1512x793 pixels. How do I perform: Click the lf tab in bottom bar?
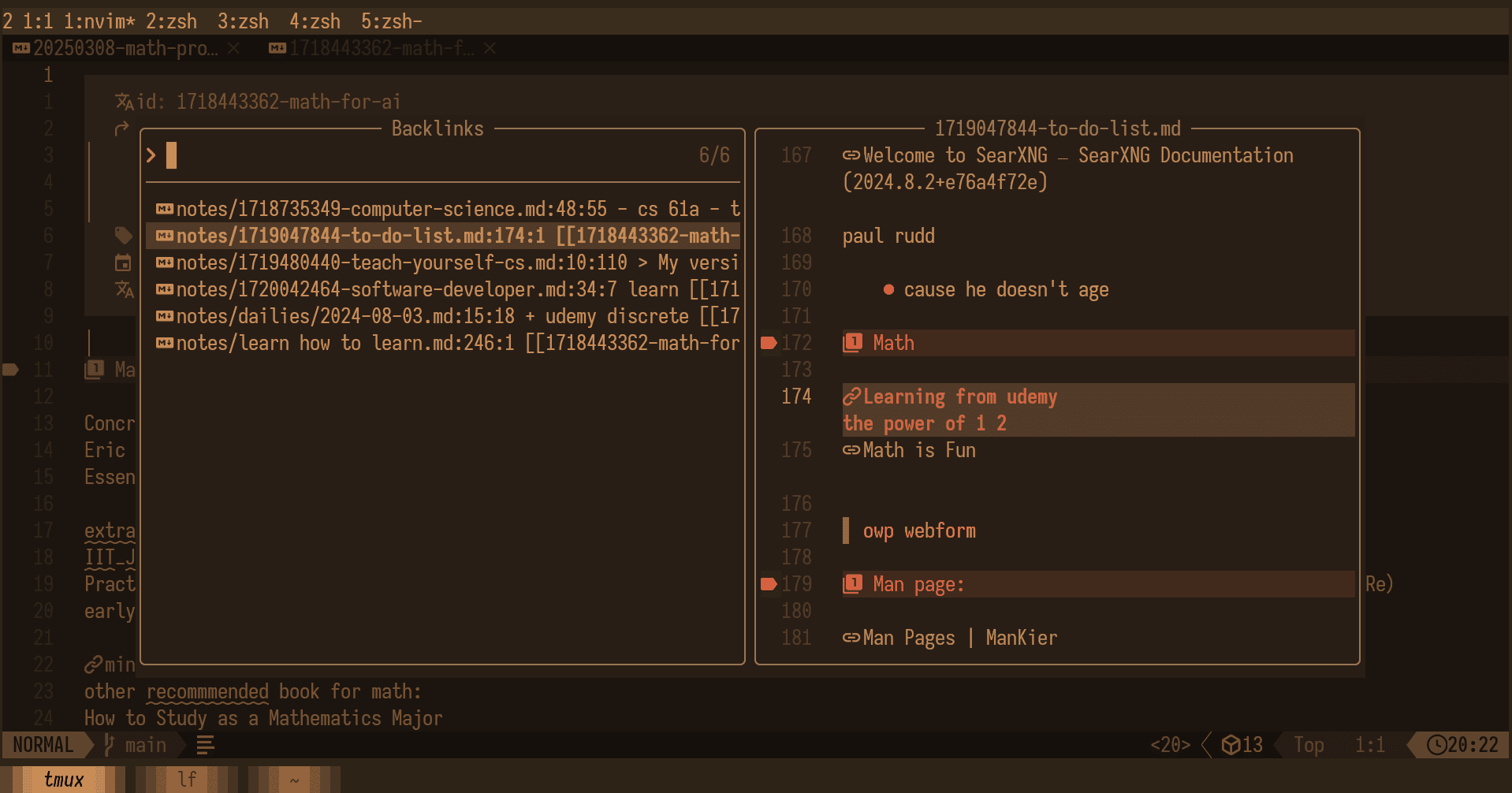(187, 780)
